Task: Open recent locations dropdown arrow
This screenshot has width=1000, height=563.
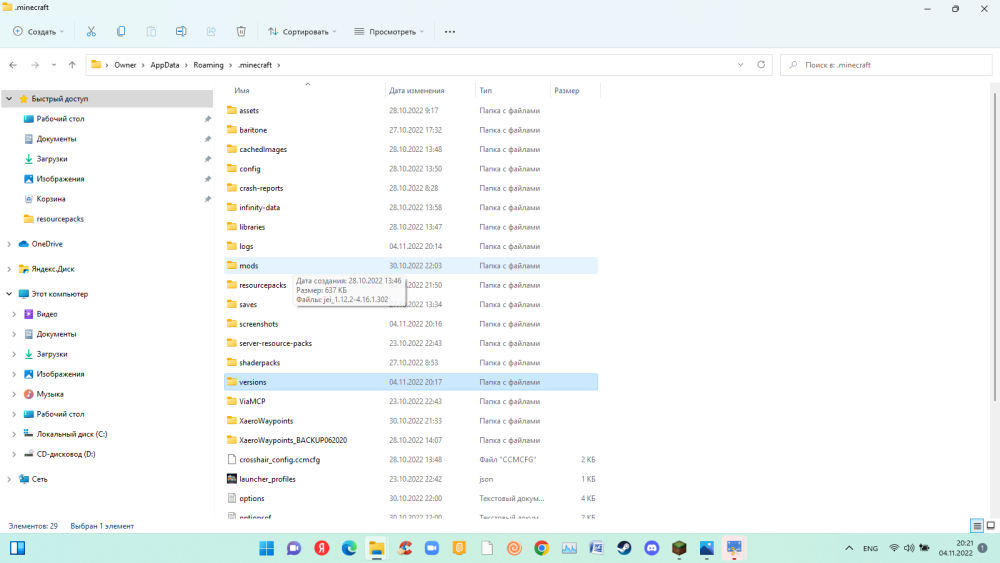Action: coord(54,65)
